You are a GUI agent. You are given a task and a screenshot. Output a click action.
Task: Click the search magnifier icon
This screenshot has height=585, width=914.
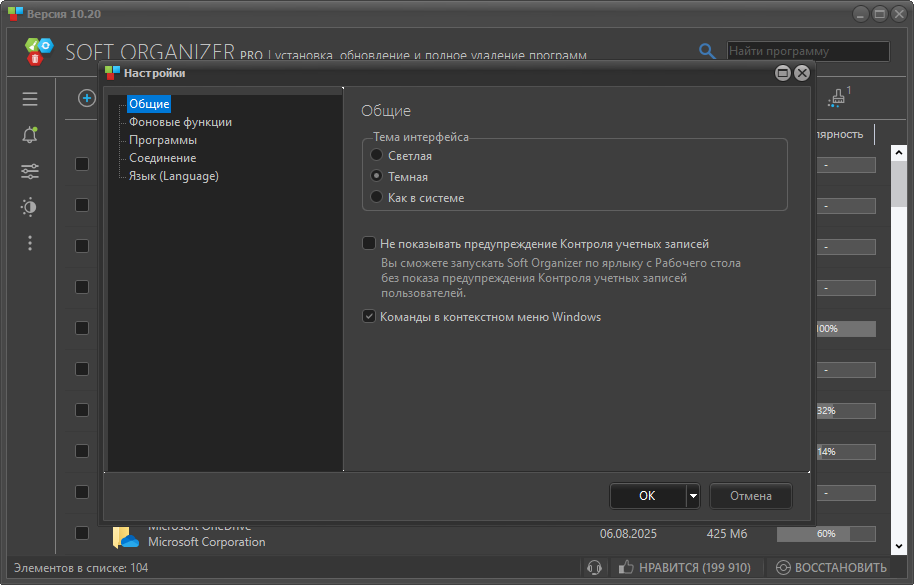coord(707,50)
